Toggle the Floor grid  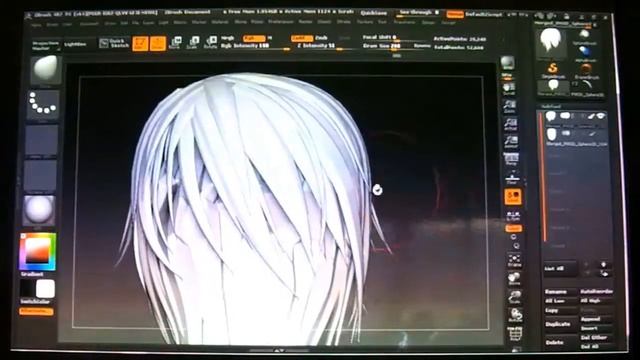click(512, 178)
